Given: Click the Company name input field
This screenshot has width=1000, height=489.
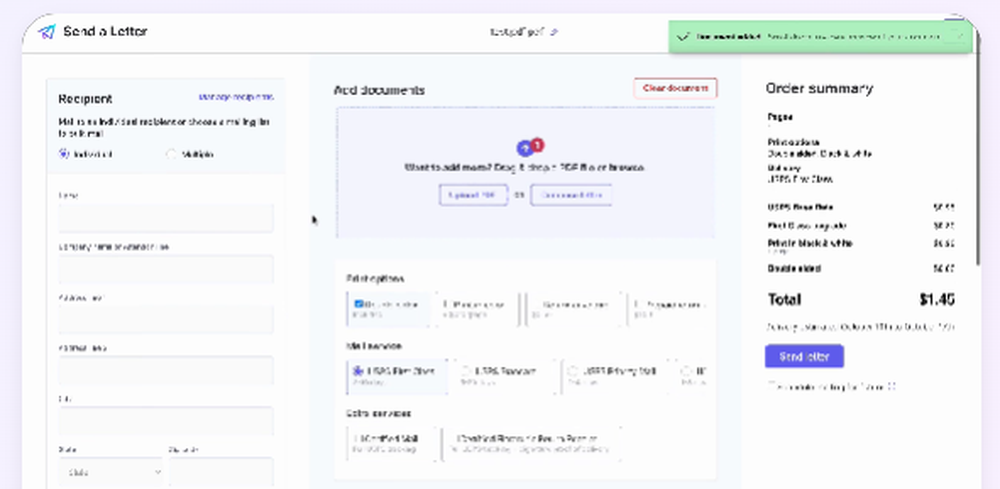Looking at the screenshot, I should tap(165, 269).
